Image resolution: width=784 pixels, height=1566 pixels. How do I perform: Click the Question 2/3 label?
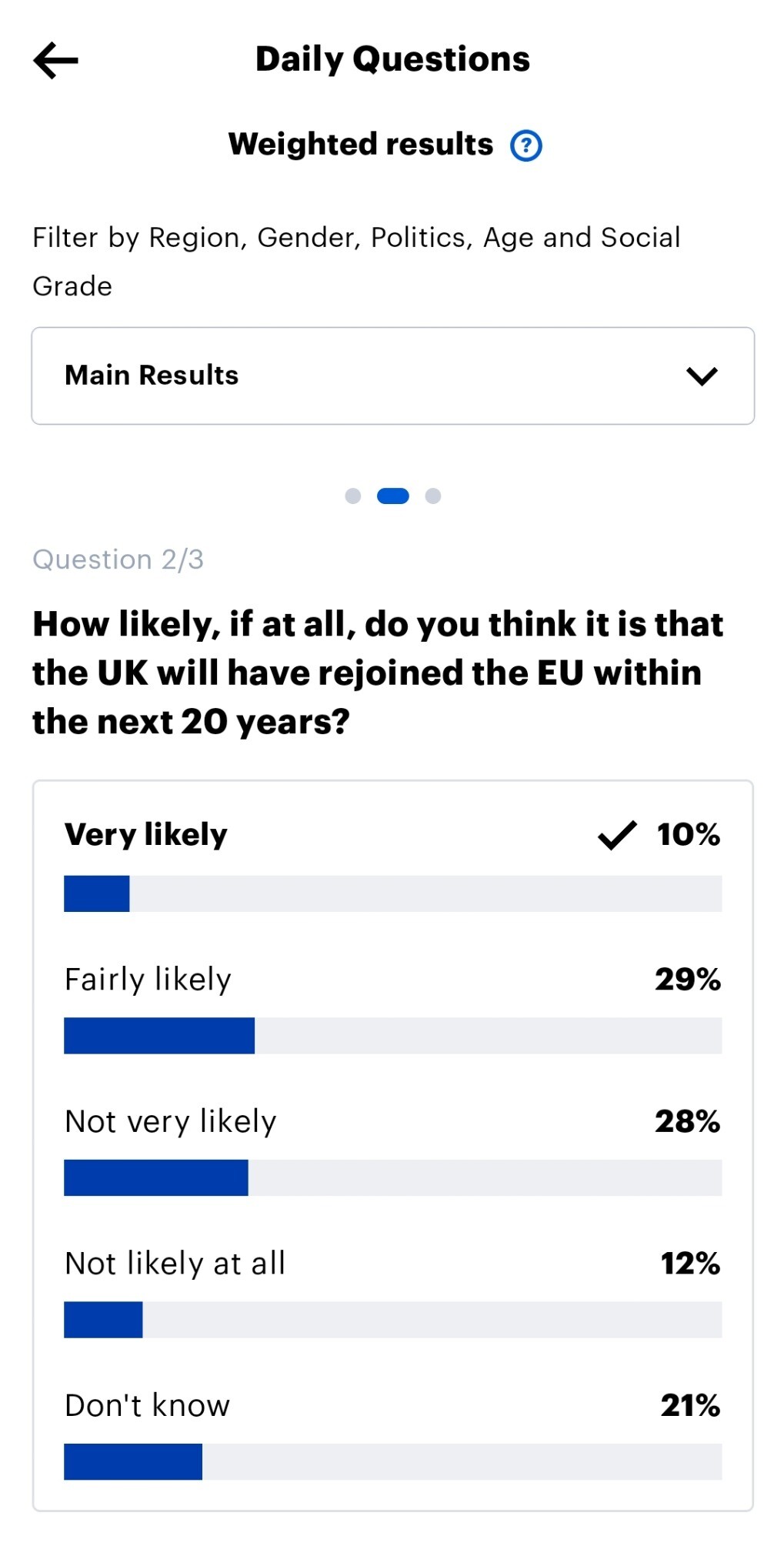coord(118,559)
